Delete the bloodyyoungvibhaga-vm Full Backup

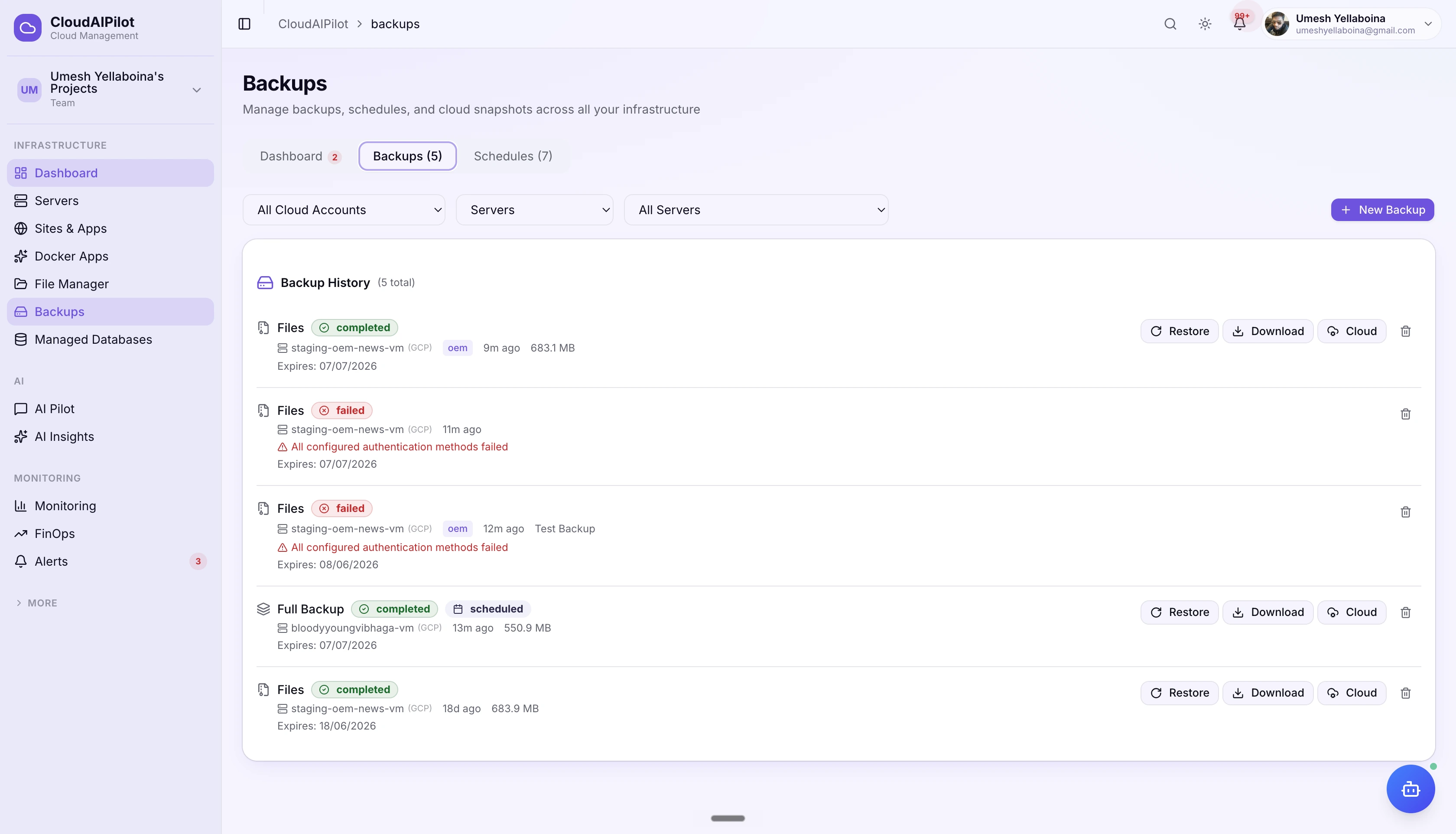pyautogui.click(x=1406, y=613)
